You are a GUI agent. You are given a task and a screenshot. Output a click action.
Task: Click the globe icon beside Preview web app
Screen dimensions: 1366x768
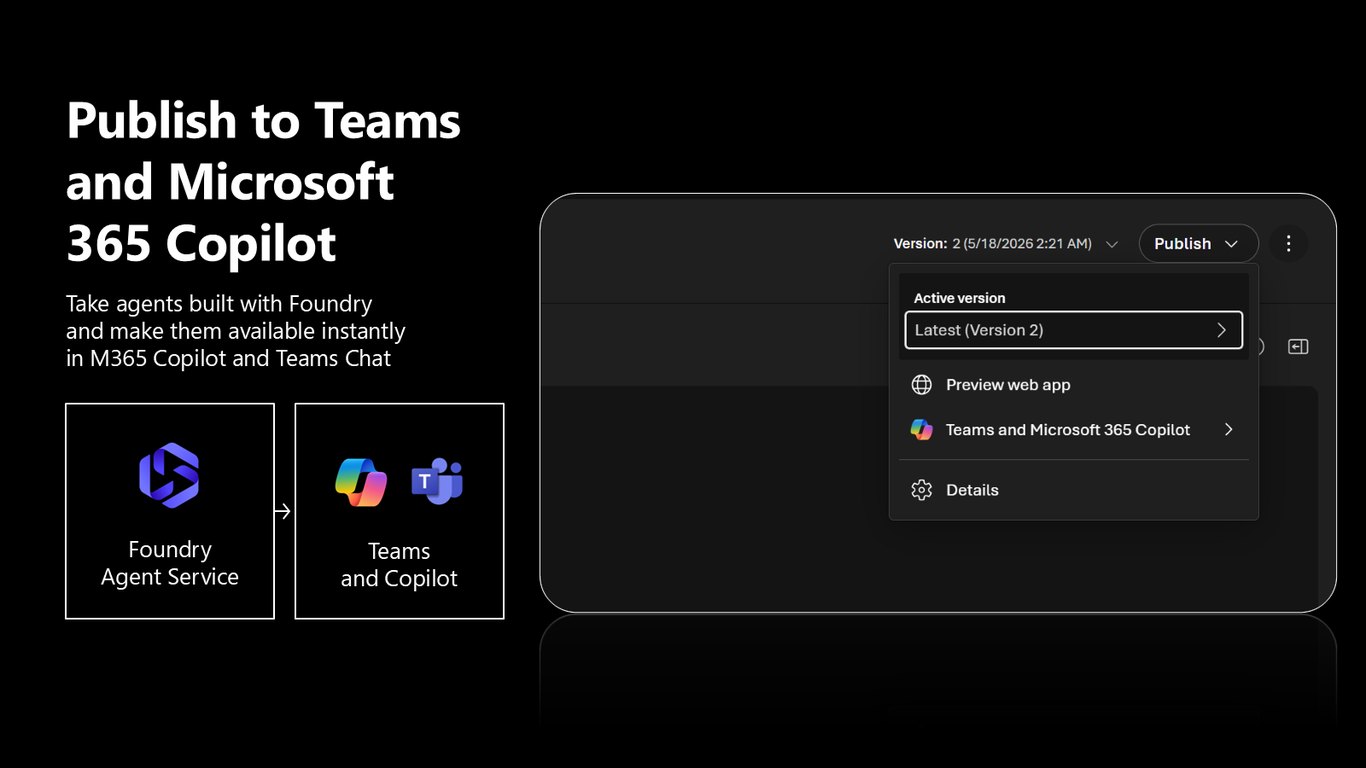pyautogui.click(x=921, y=385)
